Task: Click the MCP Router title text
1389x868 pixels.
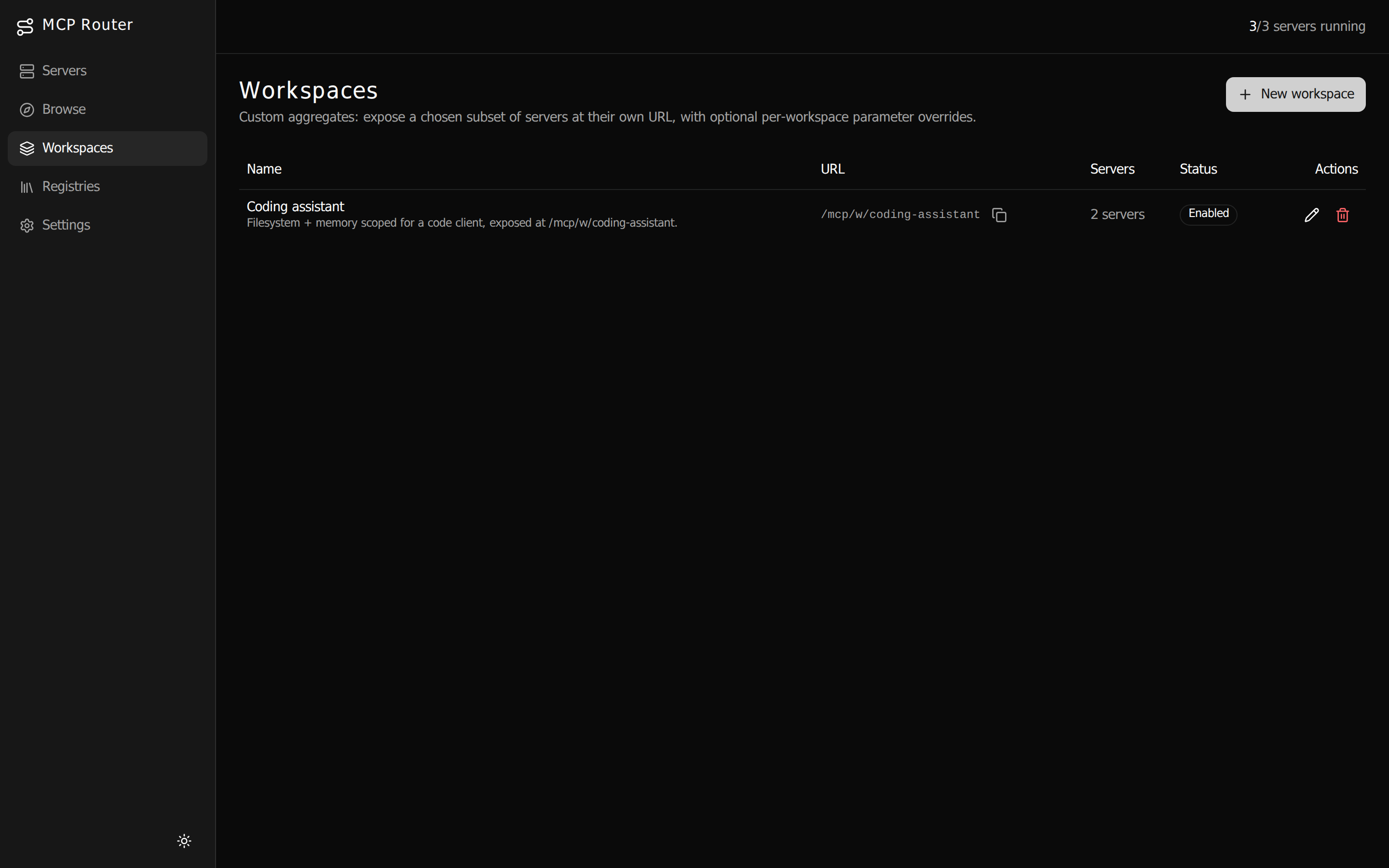Action: [x=88, y=25]
